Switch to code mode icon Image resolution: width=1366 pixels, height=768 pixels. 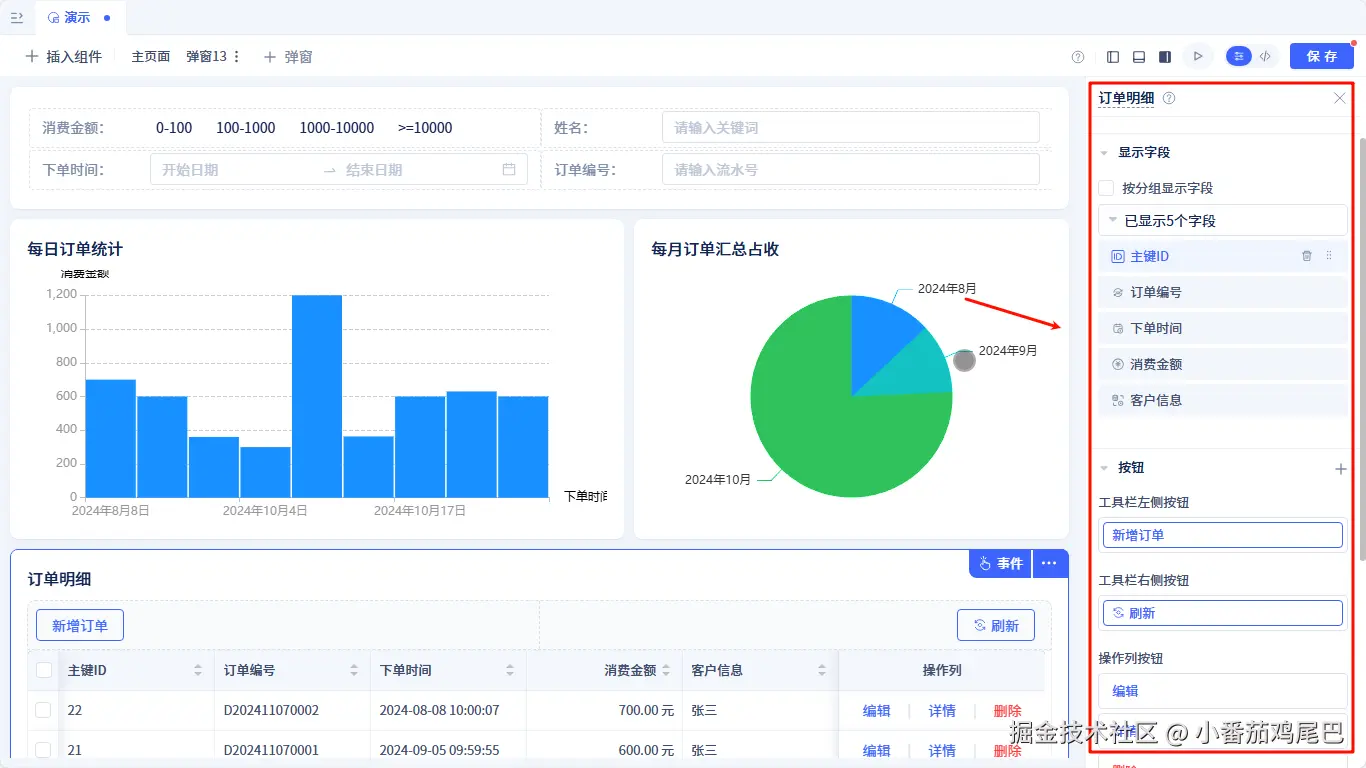coord(1266,57)
